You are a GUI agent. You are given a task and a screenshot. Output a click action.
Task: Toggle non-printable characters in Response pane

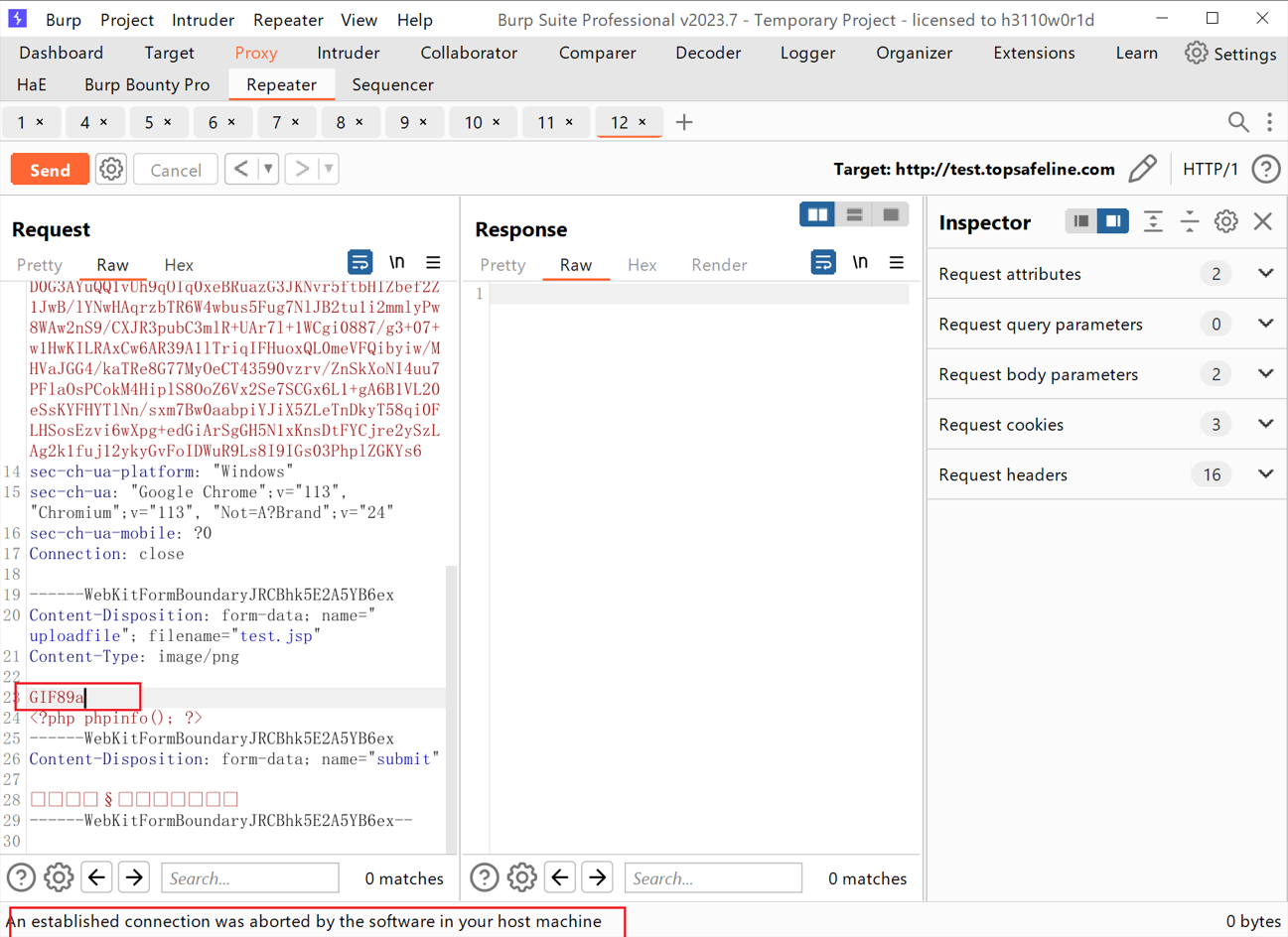[x=860, y=263]
